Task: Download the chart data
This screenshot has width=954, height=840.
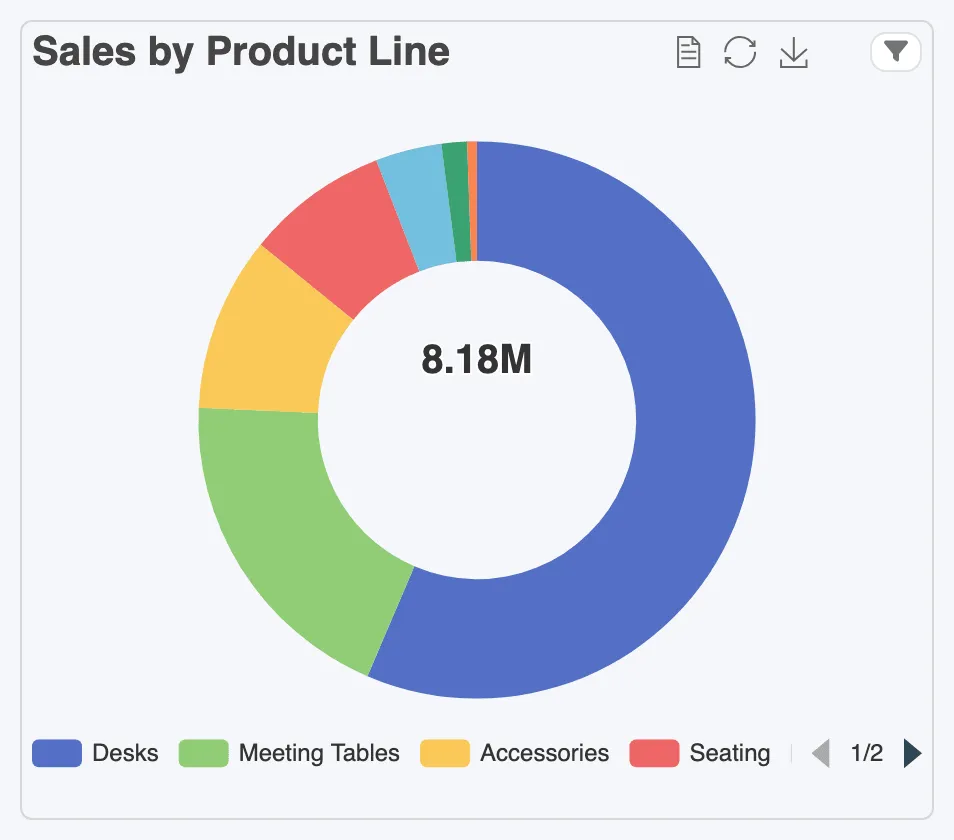Action: [793, 52]
